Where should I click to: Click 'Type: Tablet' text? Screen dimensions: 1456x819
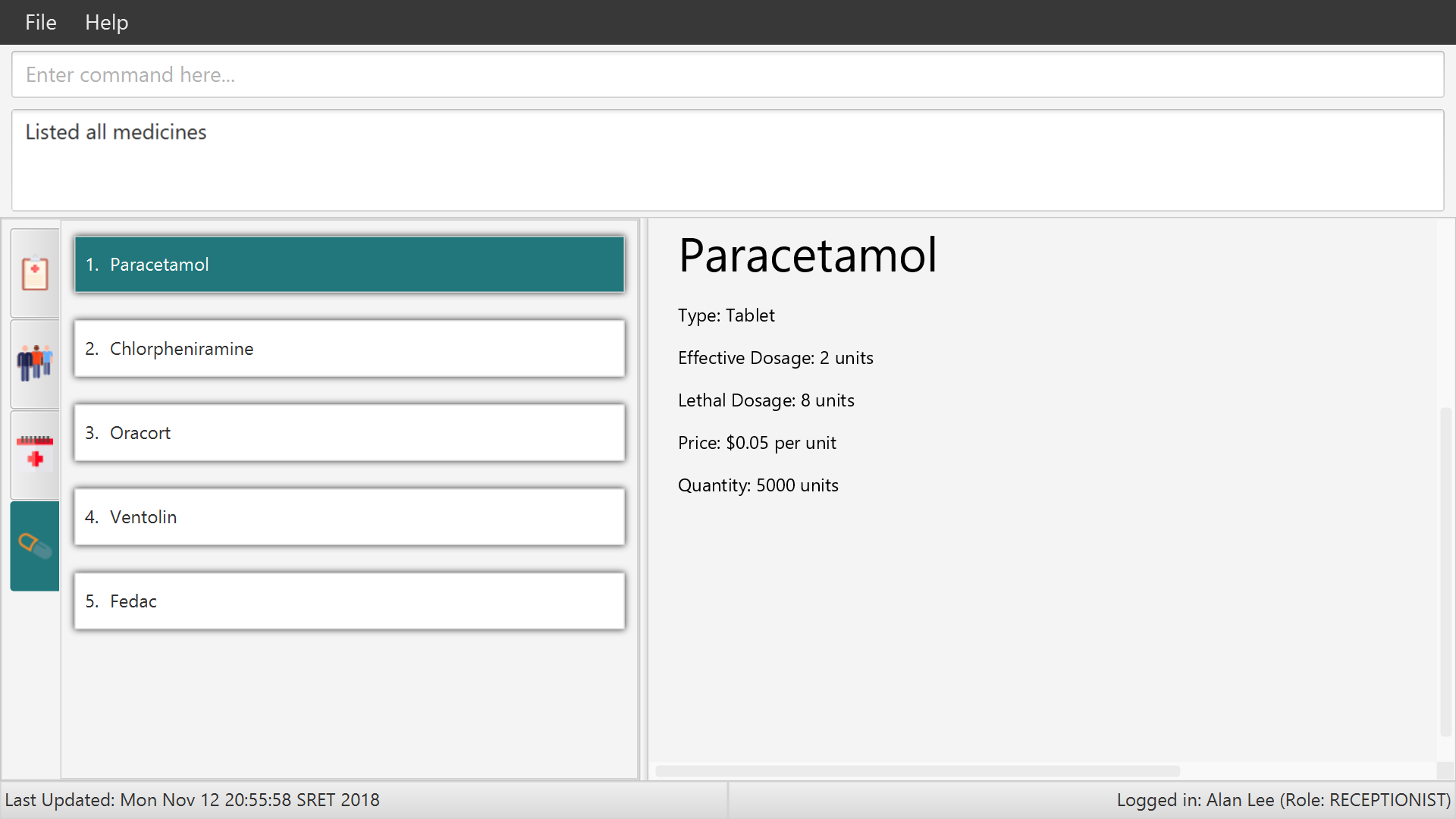(726, 315)
